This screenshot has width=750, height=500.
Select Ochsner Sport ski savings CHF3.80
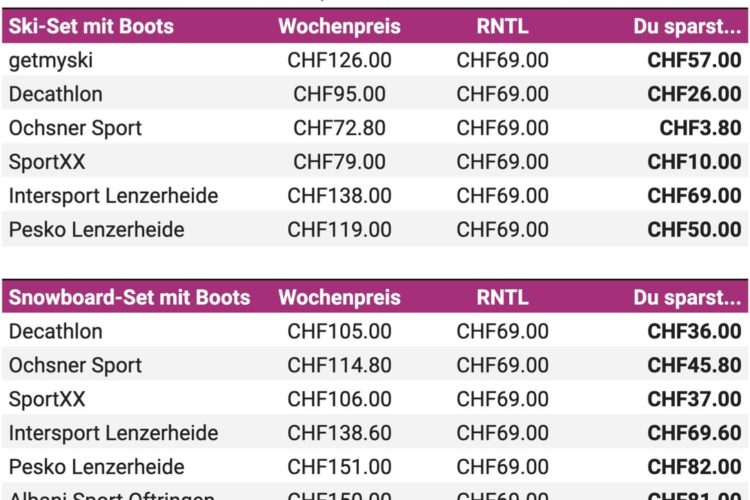tap(700, 128)
